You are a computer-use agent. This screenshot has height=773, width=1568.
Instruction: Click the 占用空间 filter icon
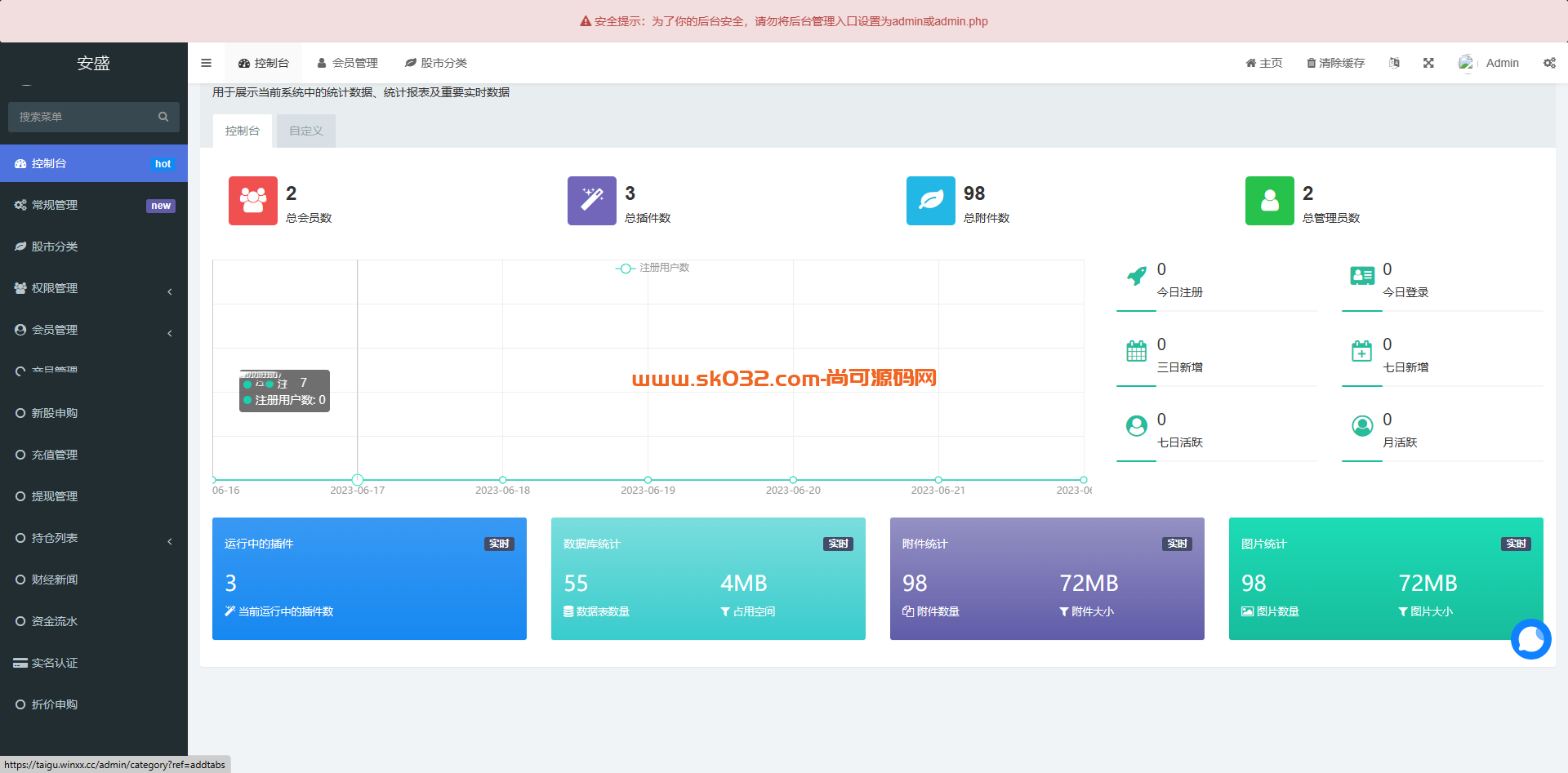(x=725, y=611)
